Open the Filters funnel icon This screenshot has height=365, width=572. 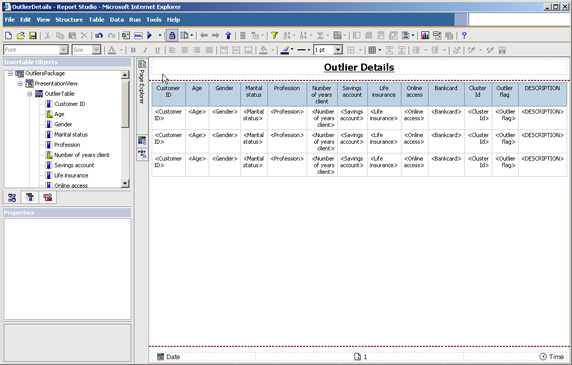pos(274,35)
